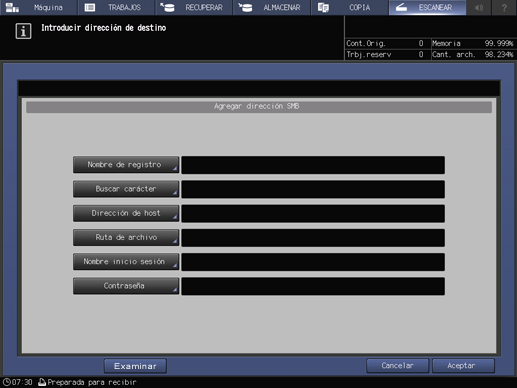This screenshot has width=517, height=388.
Task: Click the Contraseña text field
Action: point(313,286)
